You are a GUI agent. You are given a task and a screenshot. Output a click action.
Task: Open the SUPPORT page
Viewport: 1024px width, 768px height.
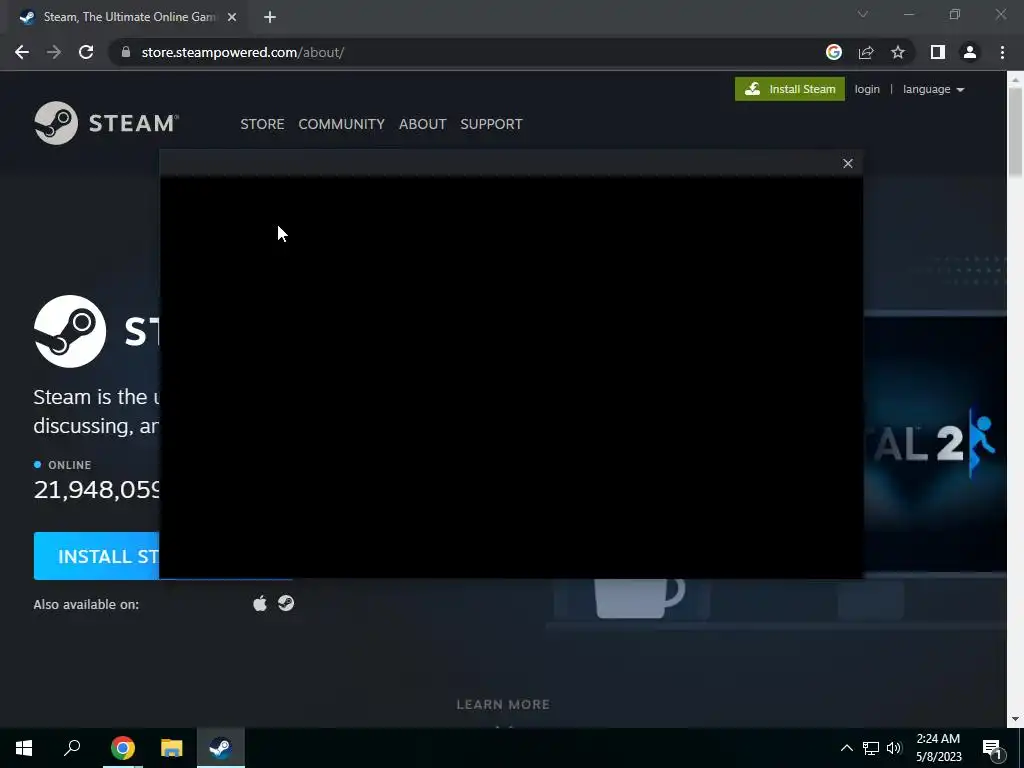pyautogui.click(x=491, y=124)
